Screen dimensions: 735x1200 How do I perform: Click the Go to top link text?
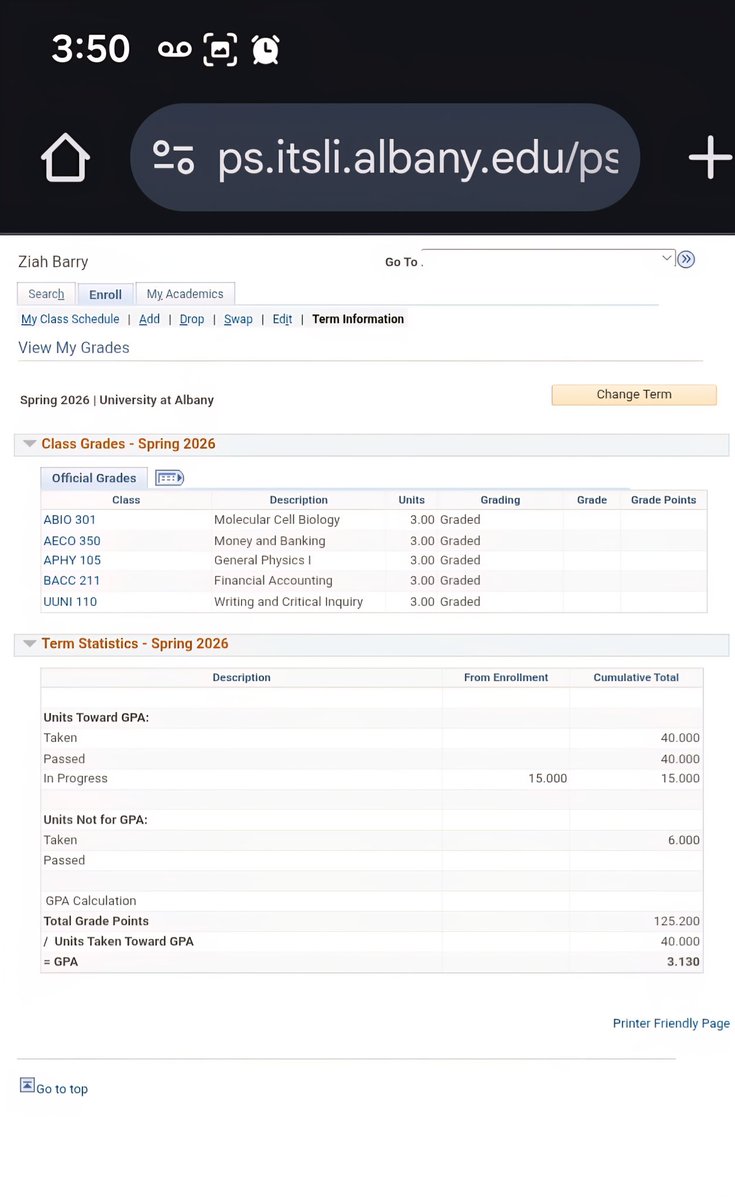(62, 1089)
